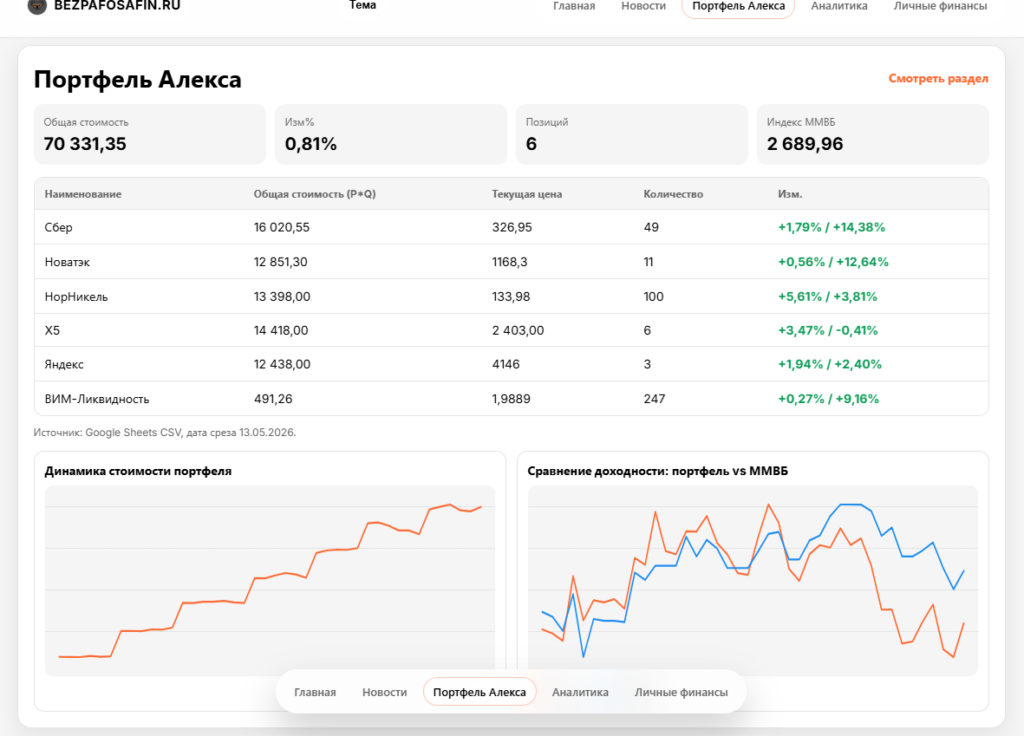Image resolution: width=1024 pixels, height=736 pixels.
Task: Click total value 12 438,00
Action: 282,364
